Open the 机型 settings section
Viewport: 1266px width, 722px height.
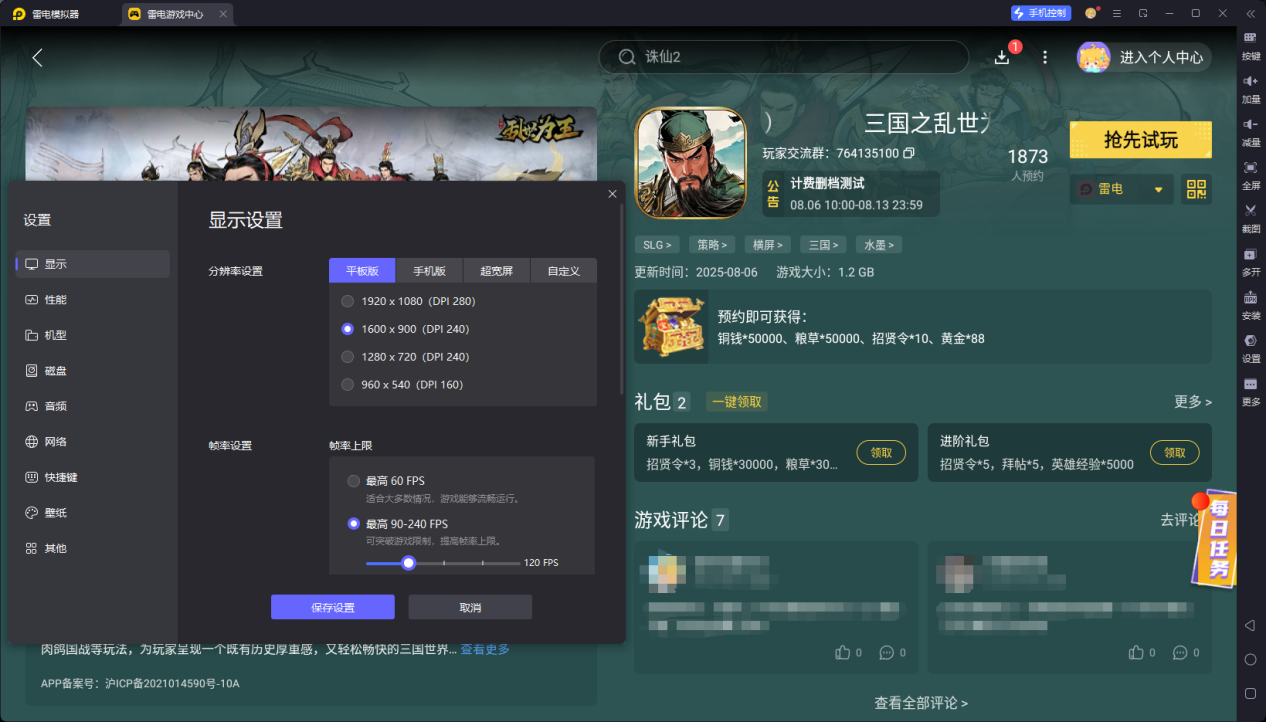click(93, 335)
